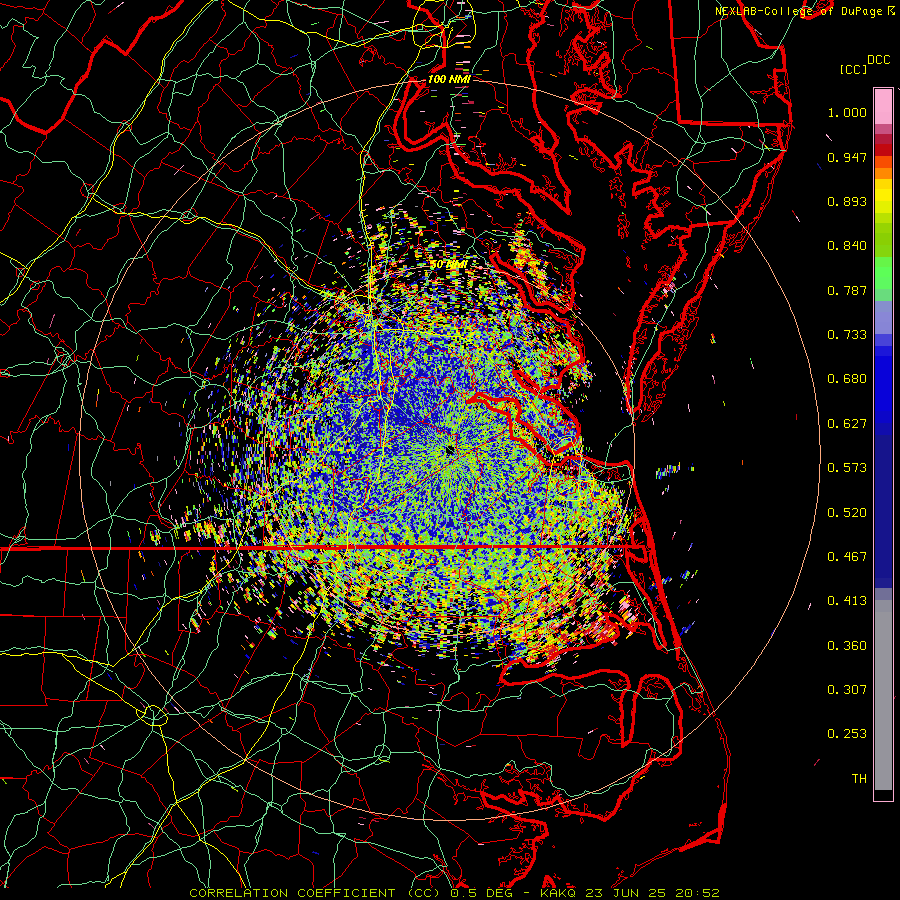
Task: Select the 0.360 legend value
Action: point(847,646)
